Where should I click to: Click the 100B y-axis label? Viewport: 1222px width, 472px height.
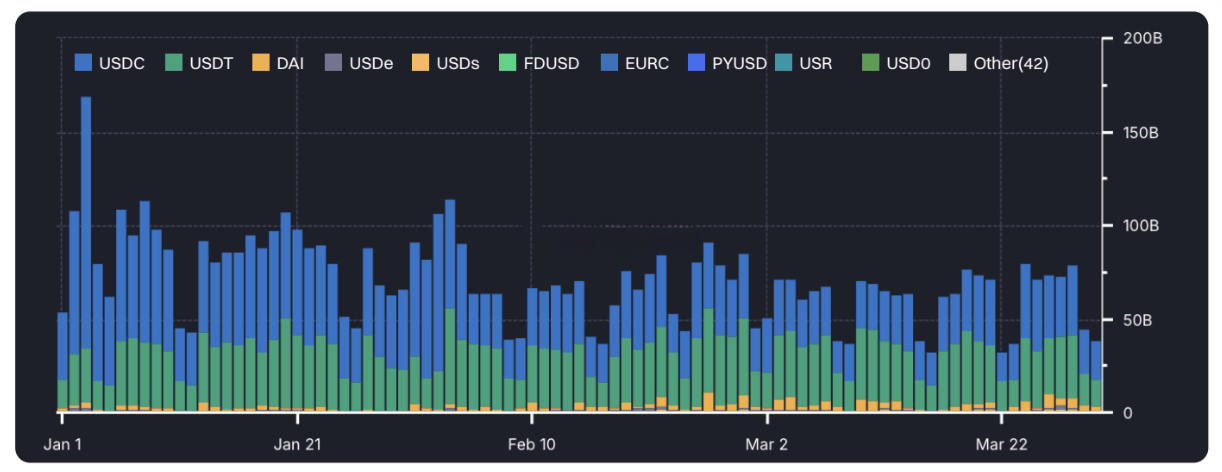click(1142, 226)
